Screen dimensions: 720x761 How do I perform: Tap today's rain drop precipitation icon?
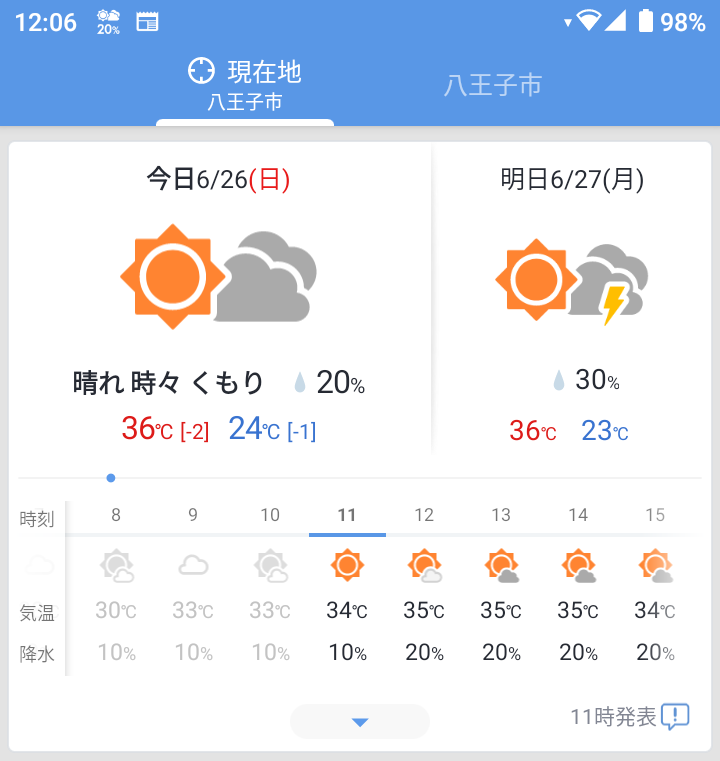click(x=299, y=383)
